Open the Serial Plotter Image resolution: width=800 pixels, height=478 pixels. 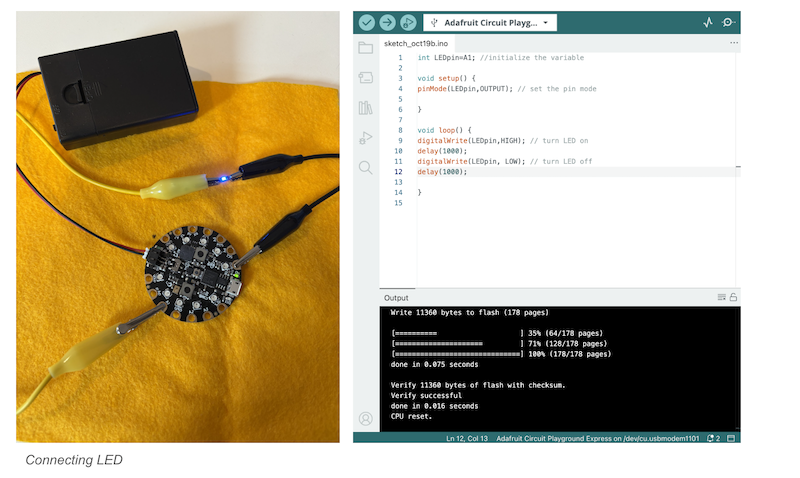(x=708, y=22)
